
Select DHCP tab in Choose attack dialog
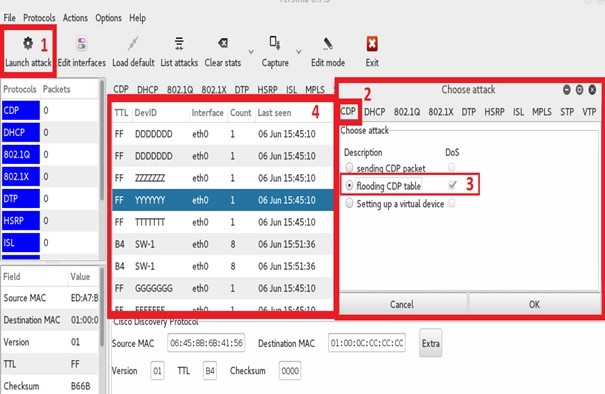(375, 112)
